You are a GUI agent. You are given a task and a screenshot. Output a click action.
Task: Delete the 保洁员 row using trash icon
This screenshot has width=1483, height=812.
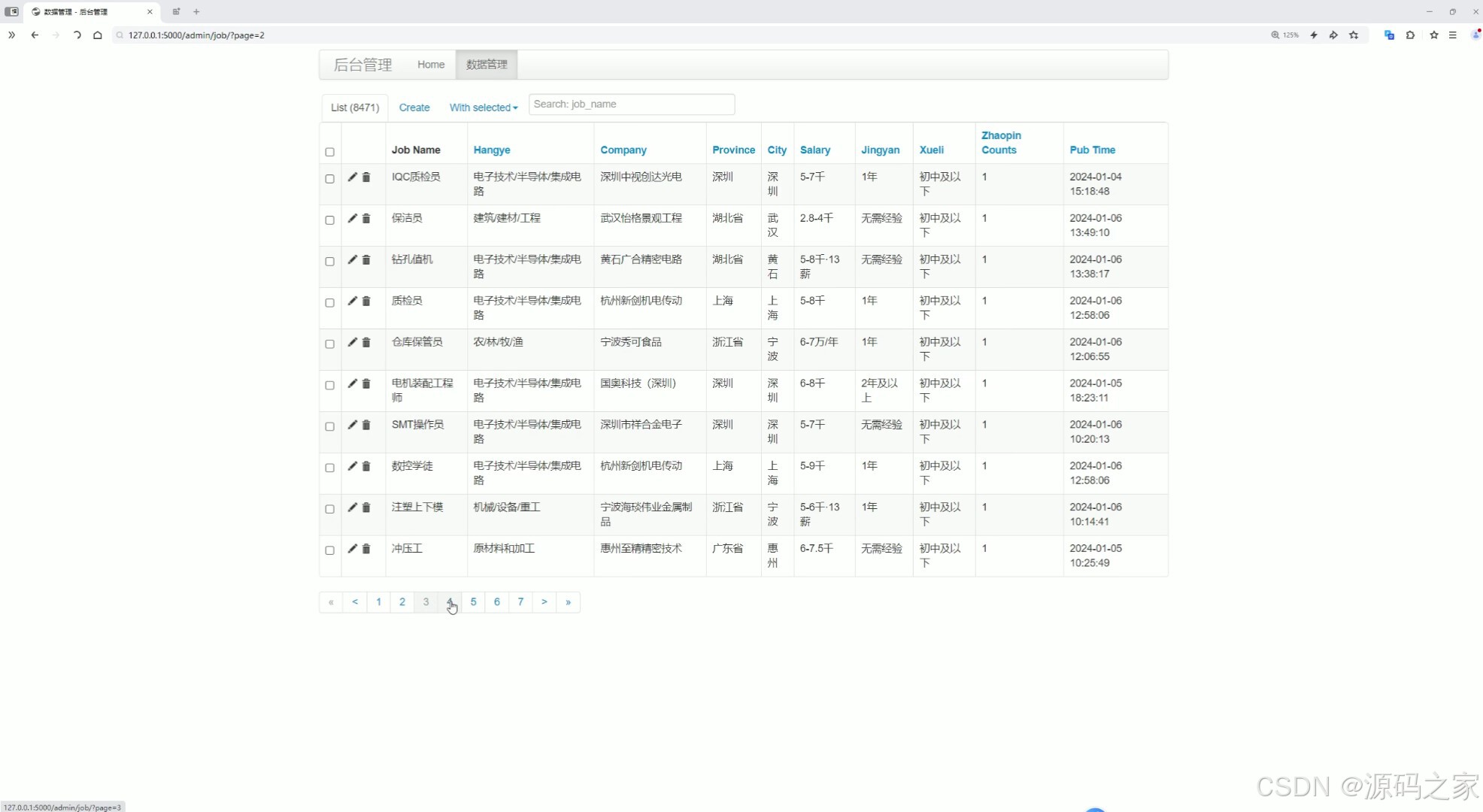pos(366,219)
